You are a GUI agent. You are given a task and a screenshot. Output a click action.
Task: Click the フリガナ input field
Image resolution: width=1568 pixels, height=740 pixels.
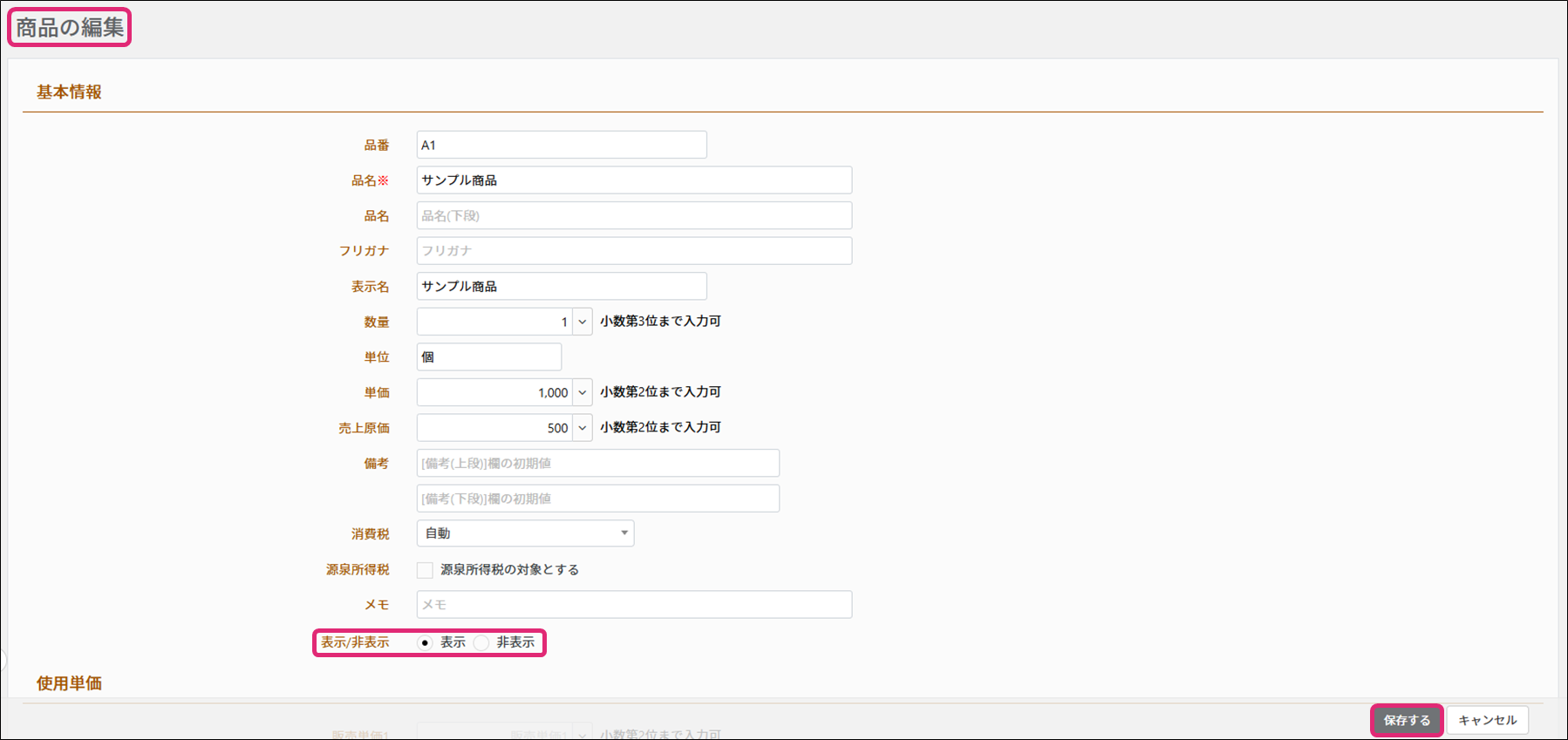coord(633,251)
